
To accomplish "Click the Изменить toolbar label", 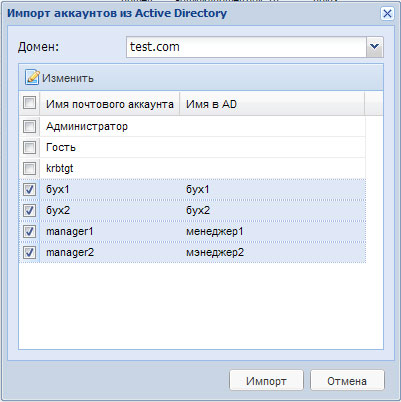I will (x=68, y=78).
